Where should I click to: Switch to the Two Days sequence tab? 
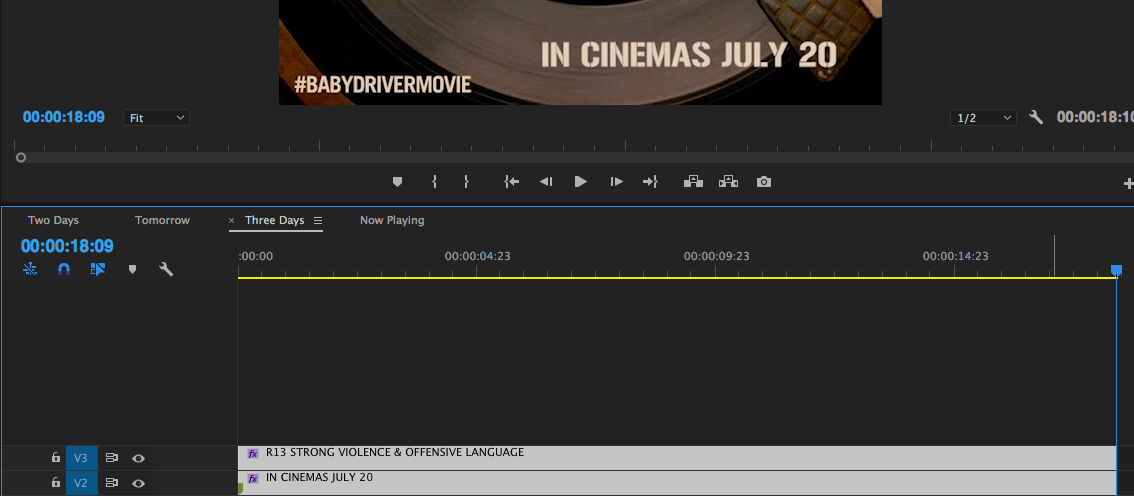click(54, 221)
